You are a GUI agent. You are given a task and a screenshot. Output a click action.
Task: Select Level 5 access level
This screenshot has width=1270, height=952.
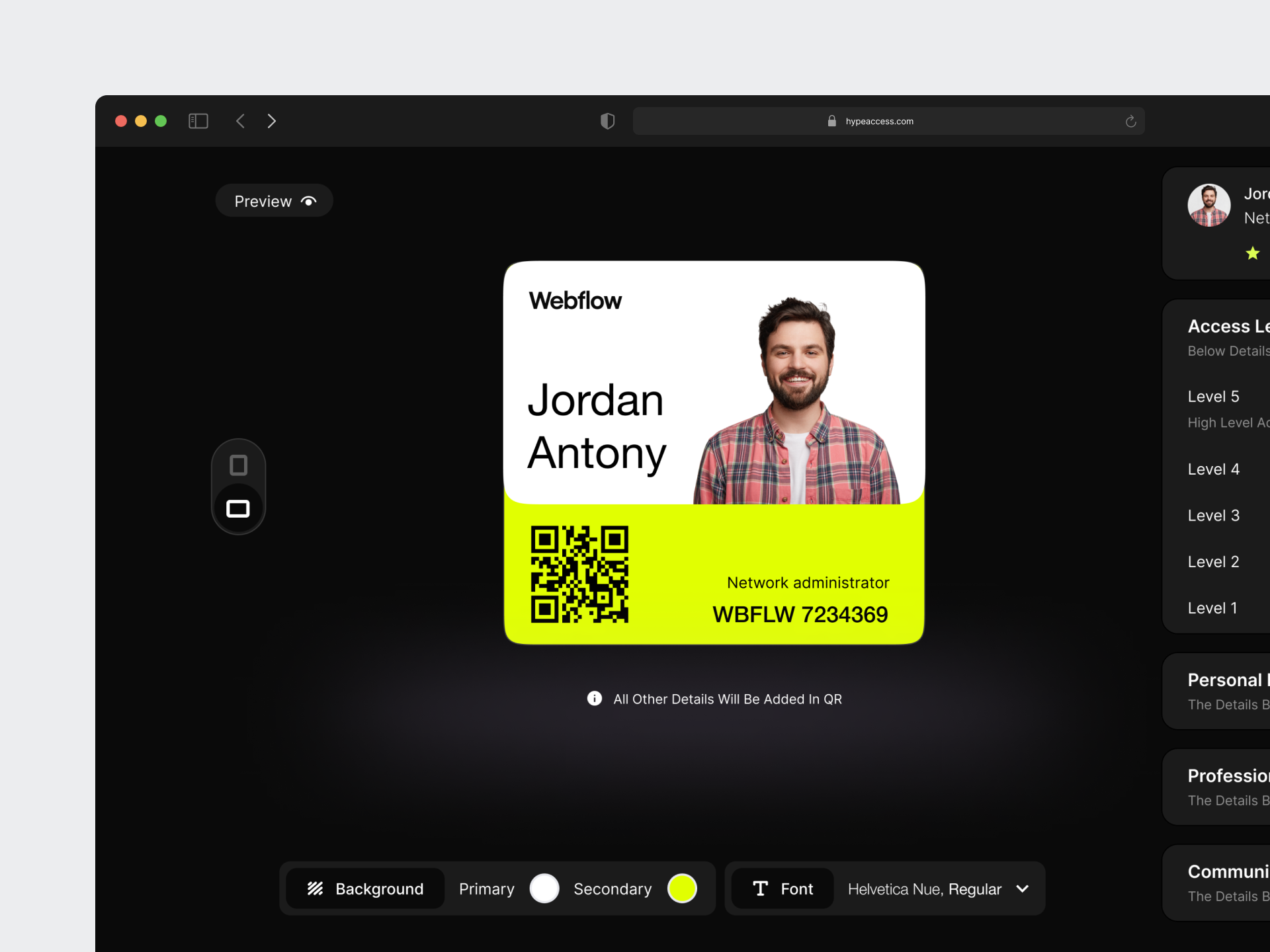[x=1213, y=396]
